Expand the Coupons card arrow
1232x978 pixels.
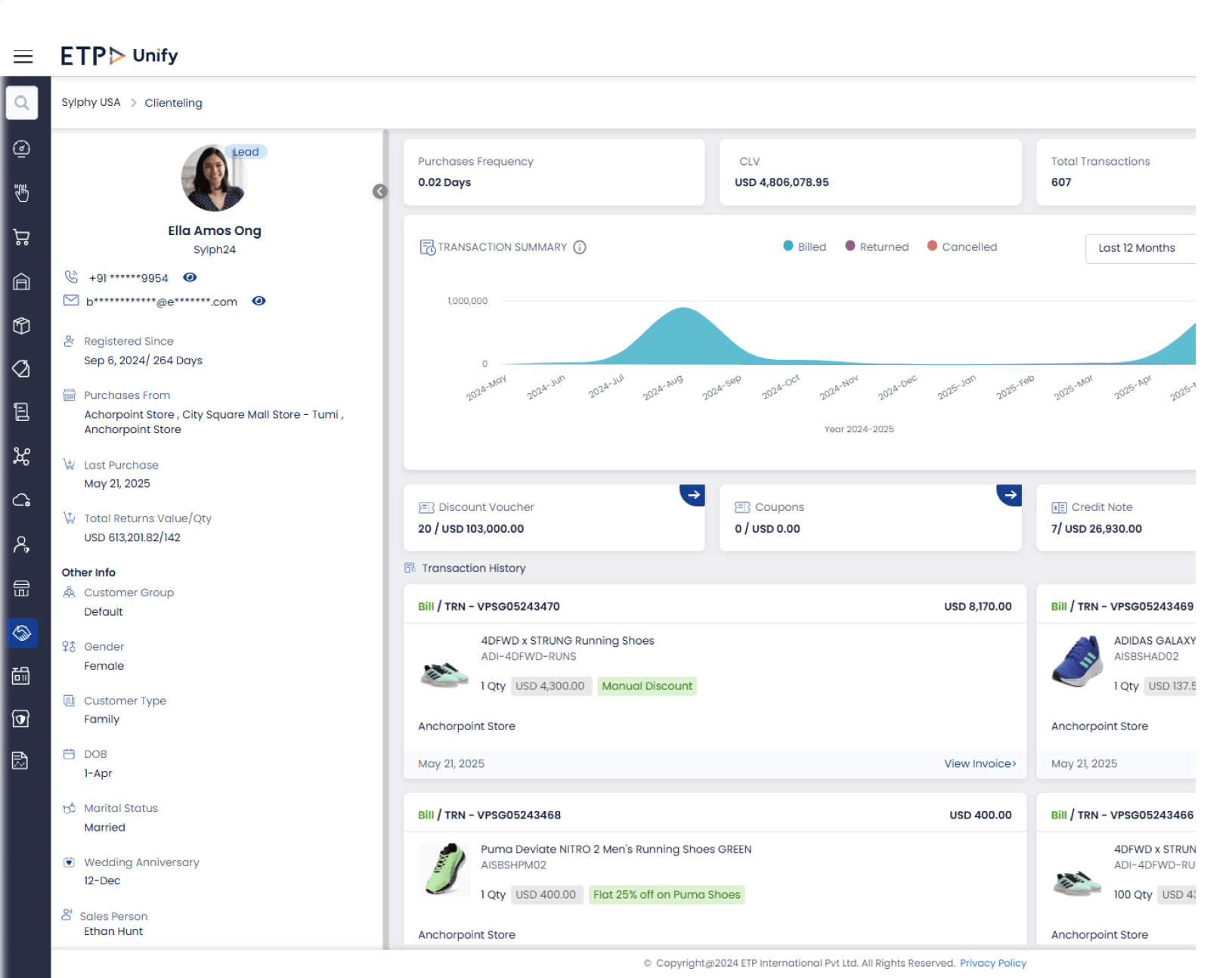coord(1009,495)
